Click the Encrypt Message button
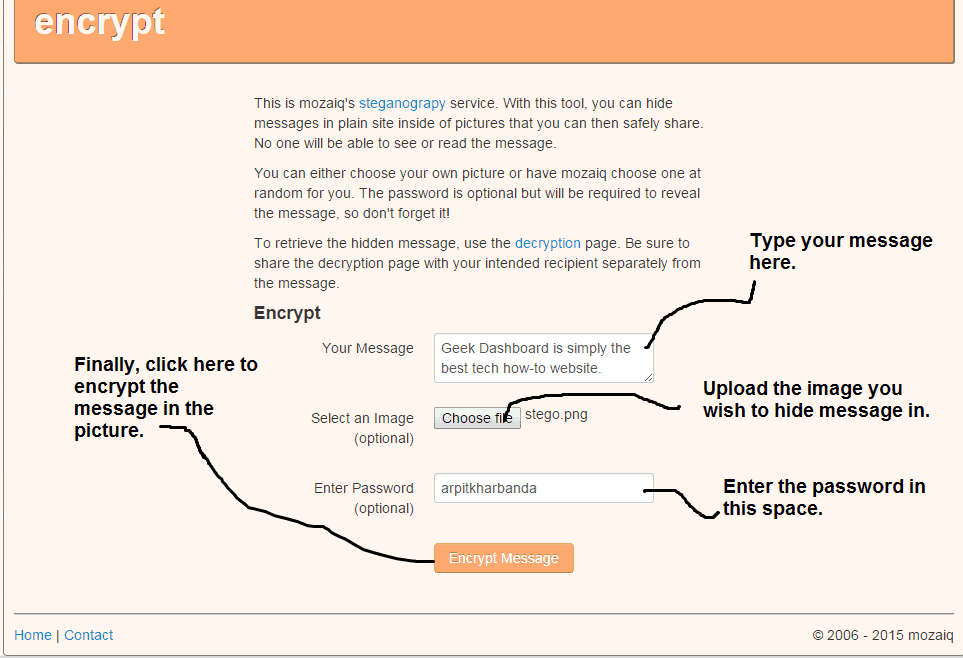This screenshot has height=658, width=963. coord(503,558)
